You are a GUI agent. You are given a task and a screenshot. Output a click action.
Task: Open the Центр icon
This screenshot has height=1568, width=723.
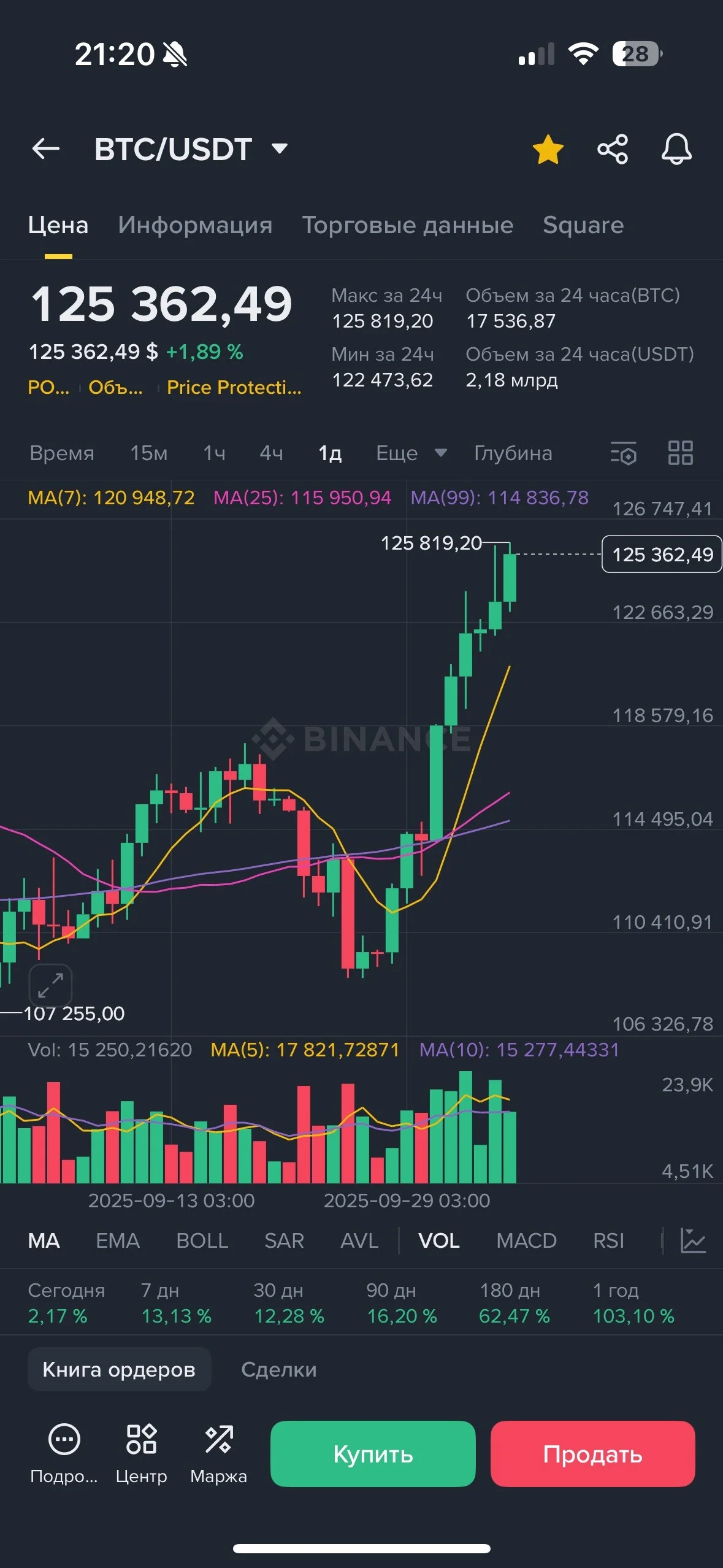coord(141,1453)
